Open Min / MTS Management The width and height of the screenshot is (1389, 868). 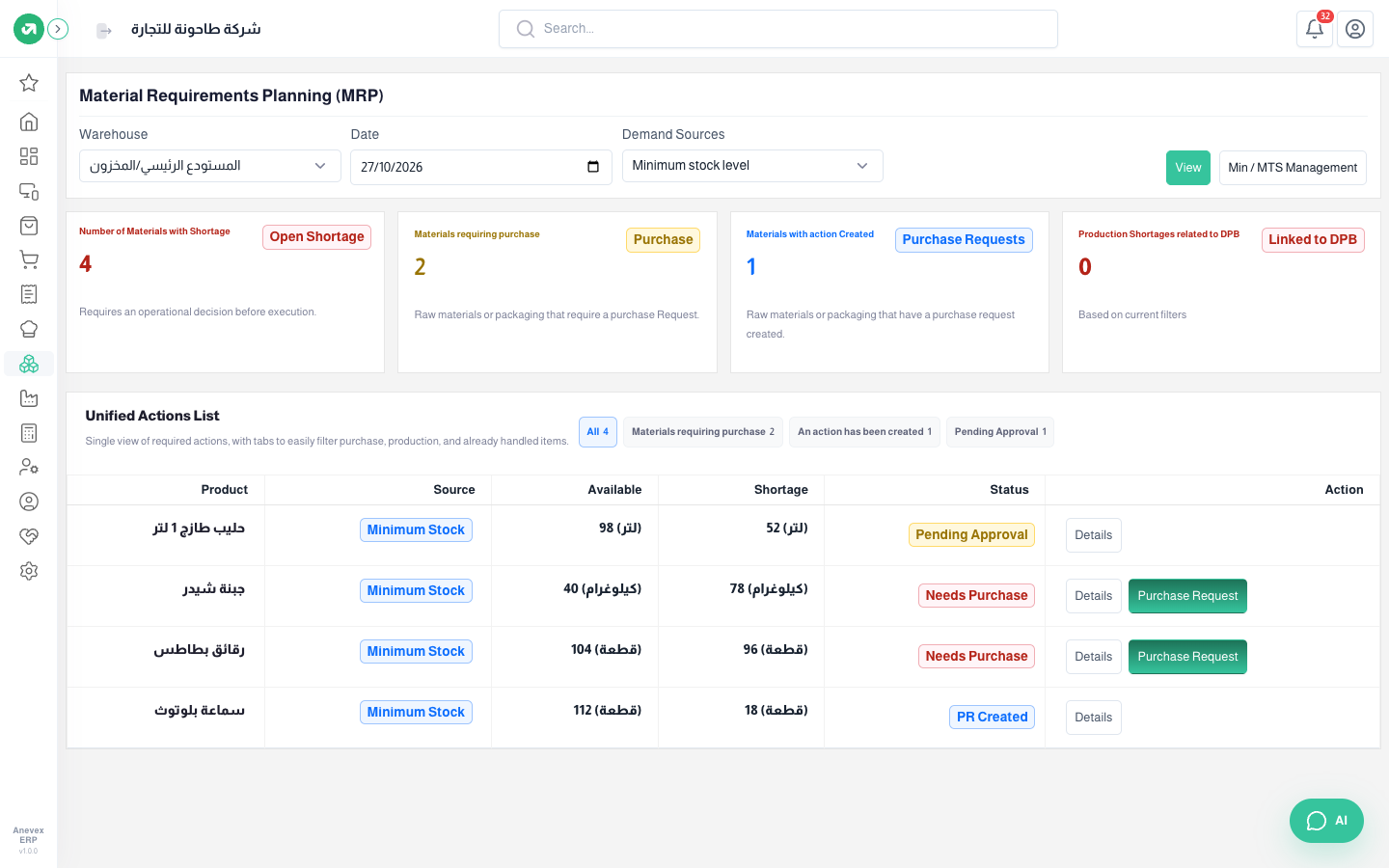point(1293,168)
